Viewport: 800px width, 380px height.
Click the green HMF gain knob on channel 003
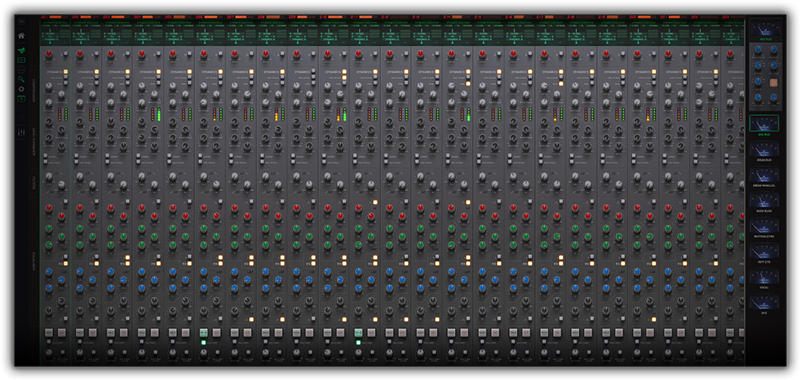click(111, 229)
